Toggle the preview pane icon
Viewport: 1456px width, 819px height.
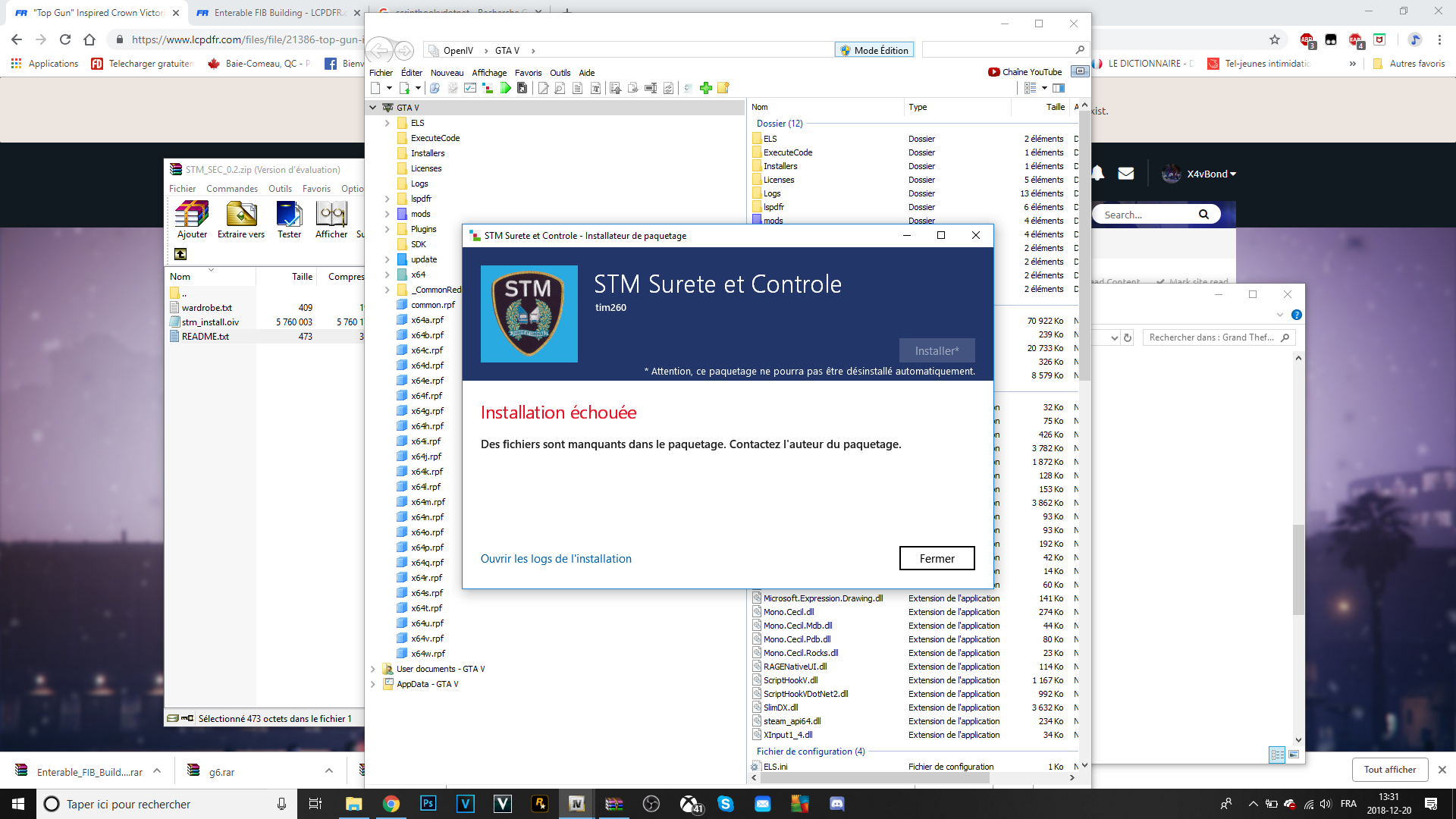pyautogui.click(x=1059, y=88)
